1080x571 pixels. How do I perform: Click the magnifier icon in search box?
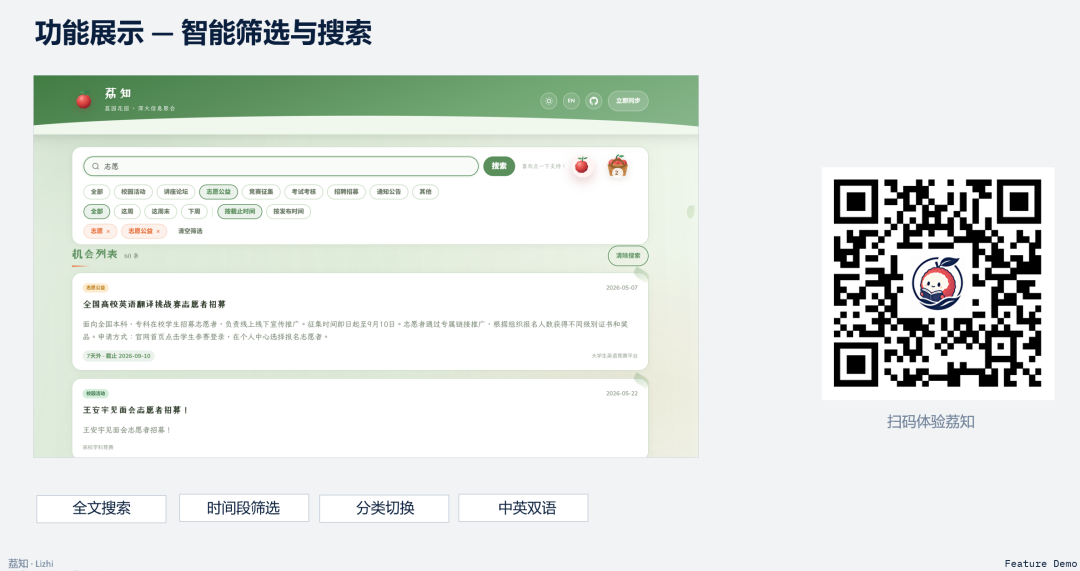(x=96, y=166)
